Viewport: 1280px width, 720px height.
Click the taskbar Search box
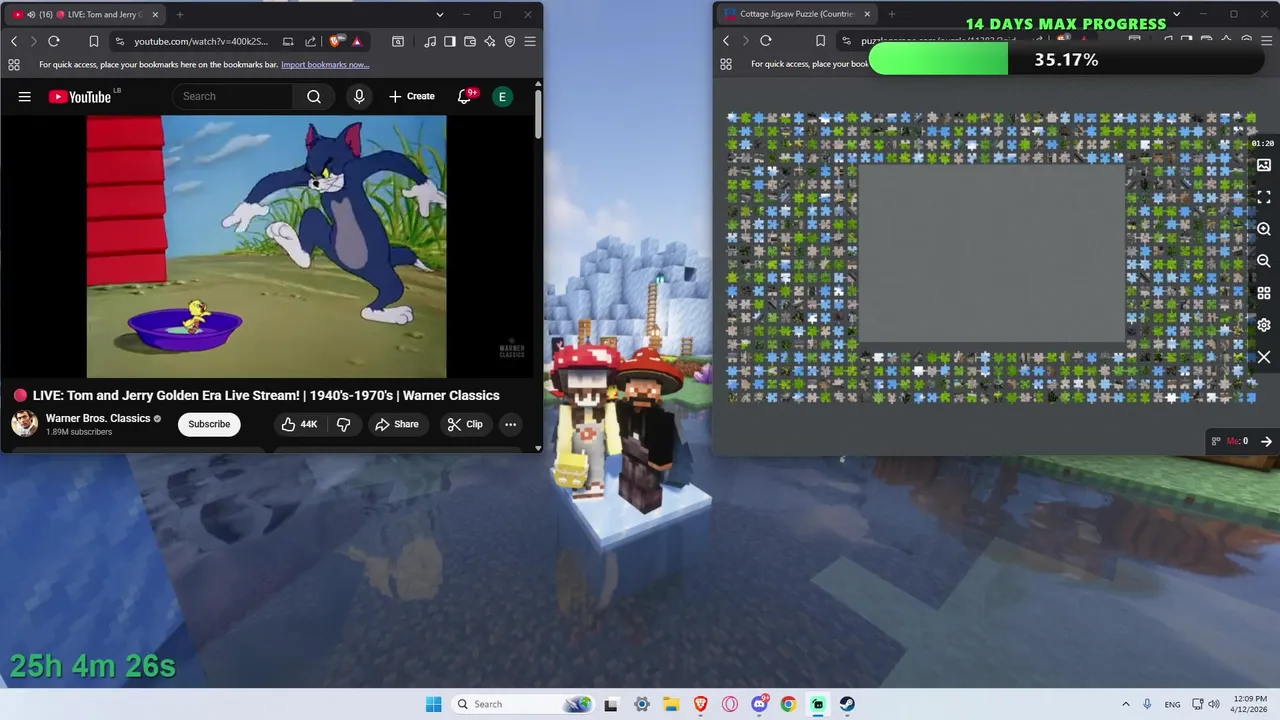point(522,704)
